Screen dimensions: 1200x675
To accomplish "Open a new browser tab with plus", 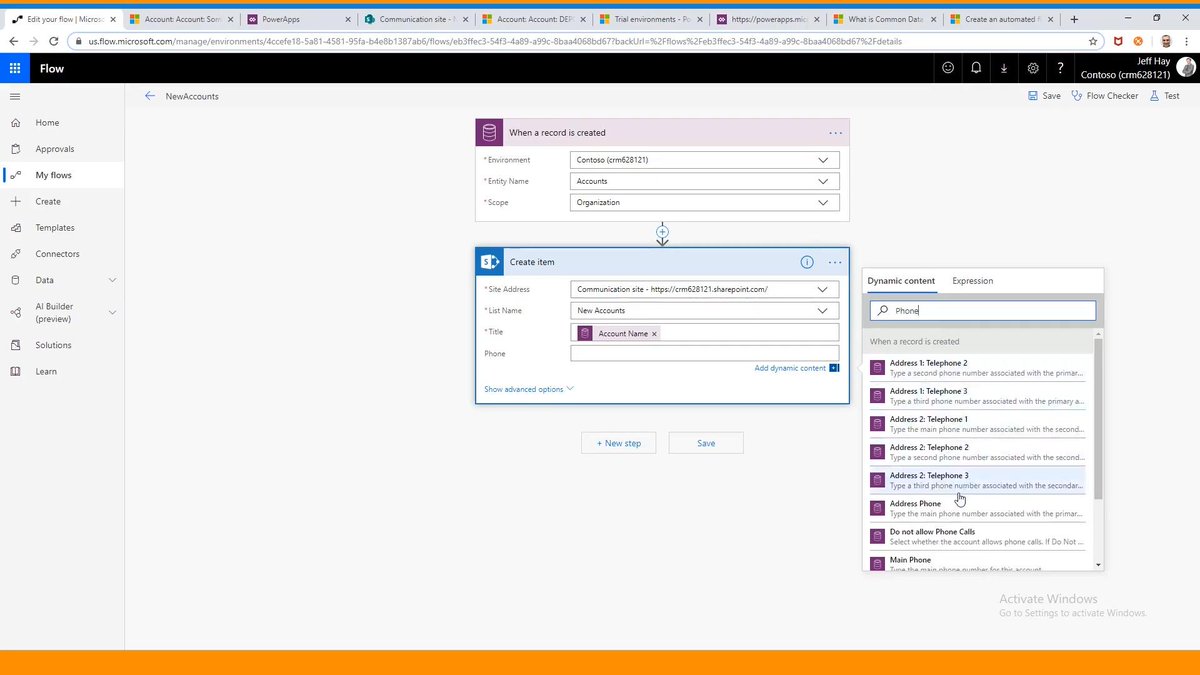I will click(x=1074, y=19).
